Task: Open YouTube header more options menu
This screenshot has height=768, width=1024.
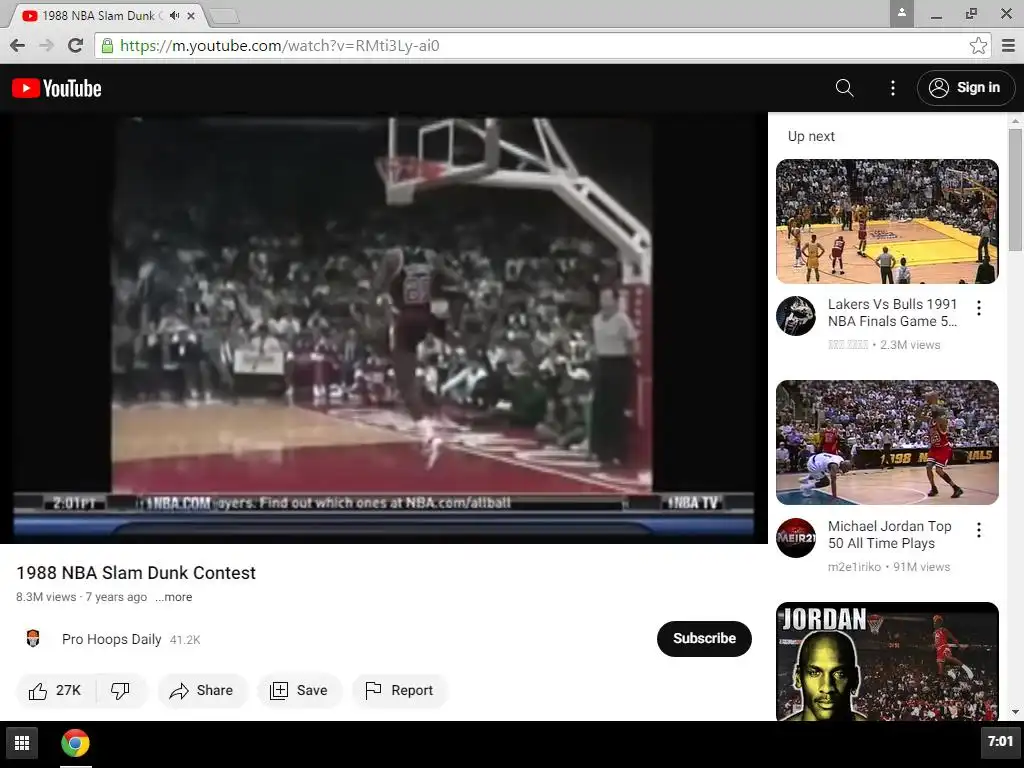Action: (x=893, y=88)
